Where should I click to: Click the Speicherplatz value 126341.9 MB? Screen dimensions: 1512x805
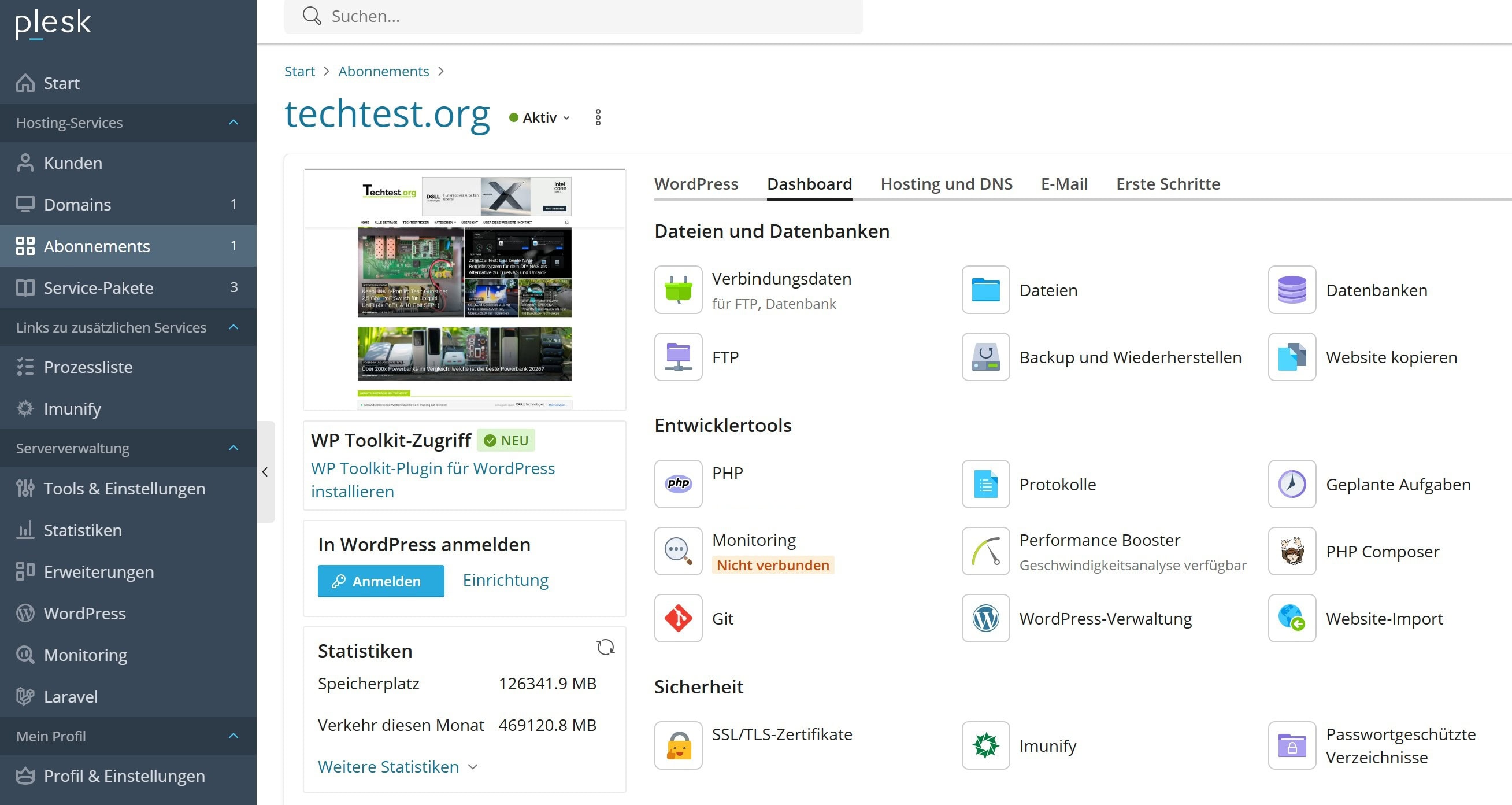tap(547, 684)
